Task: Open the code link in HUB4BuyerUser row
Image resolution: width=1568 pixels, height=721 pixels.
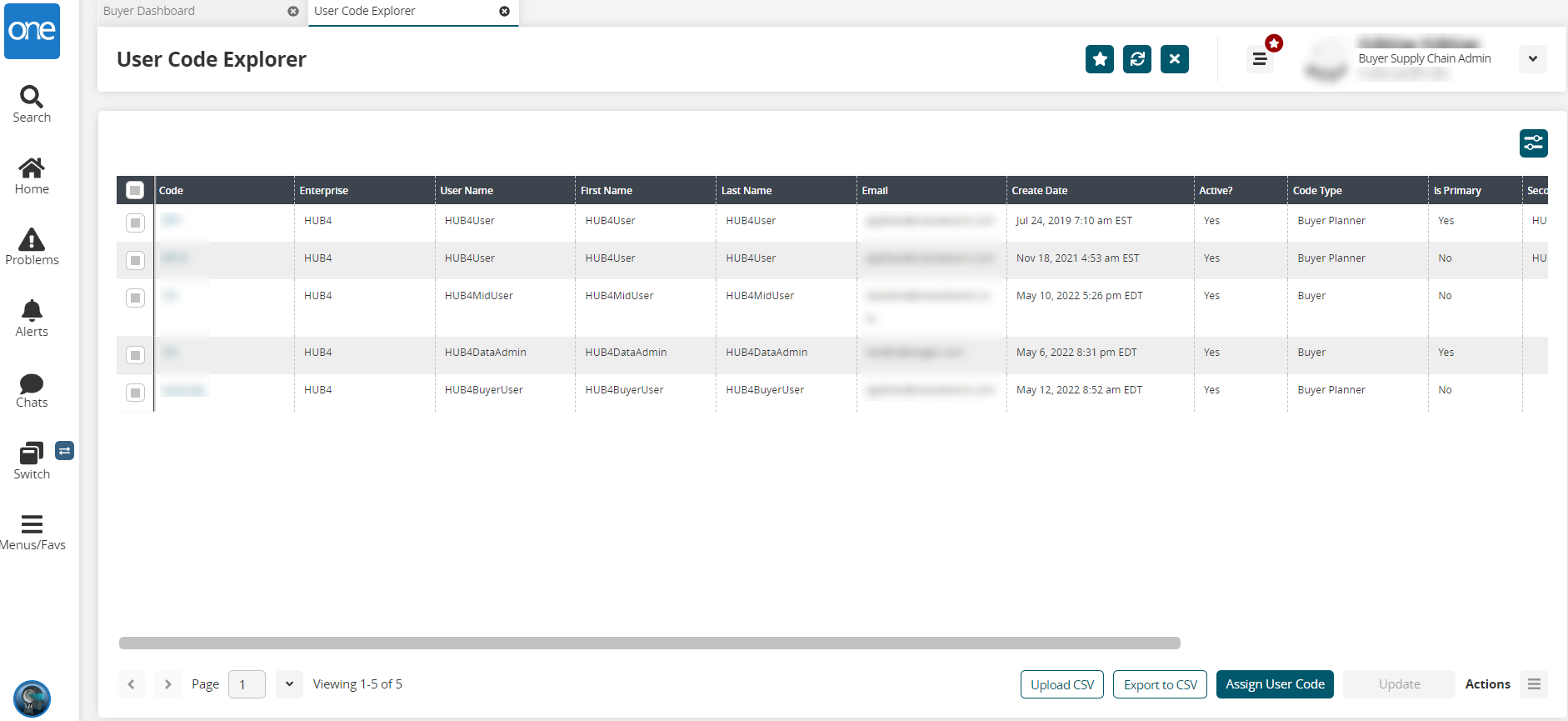Action: [183, 390]
